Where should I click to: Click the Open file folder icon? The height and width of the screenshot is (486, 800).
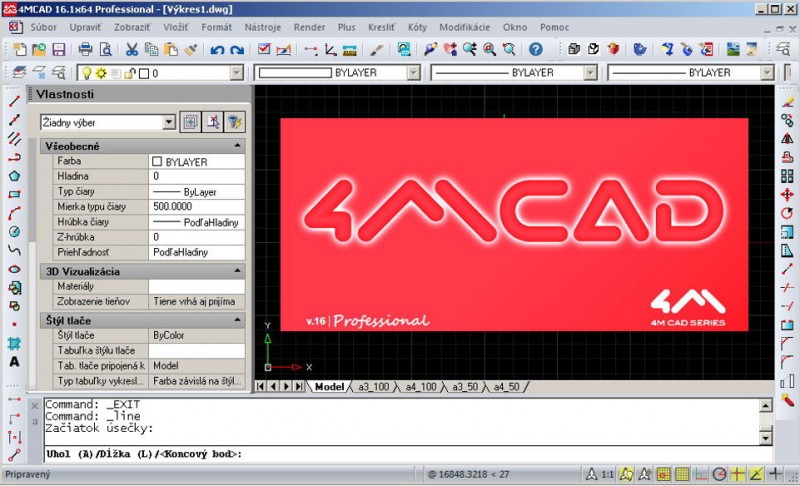39,49
